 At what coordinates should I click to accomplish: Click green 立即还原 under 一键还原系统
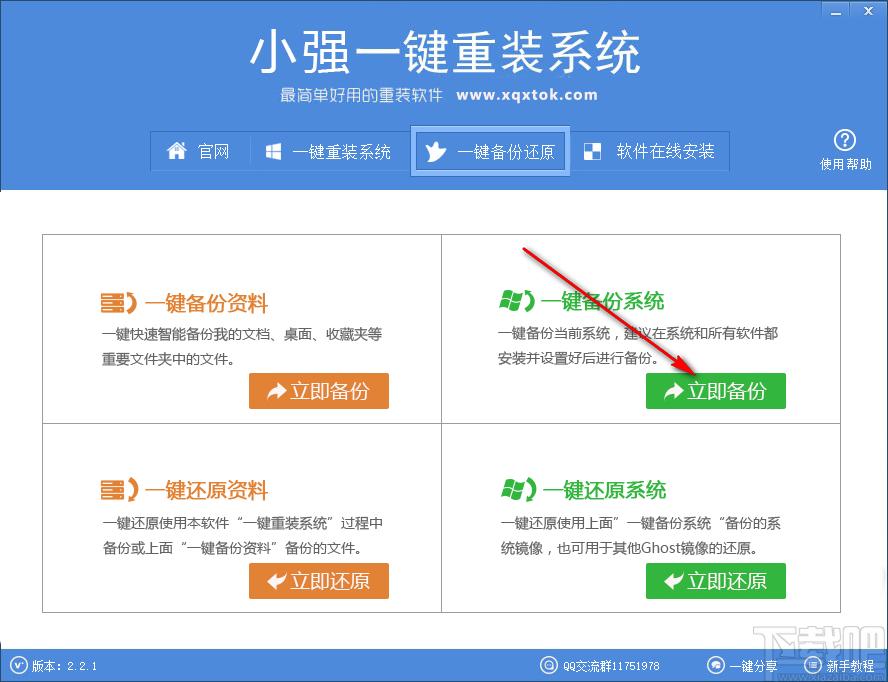pyautogui.click(x=716, y=581)
